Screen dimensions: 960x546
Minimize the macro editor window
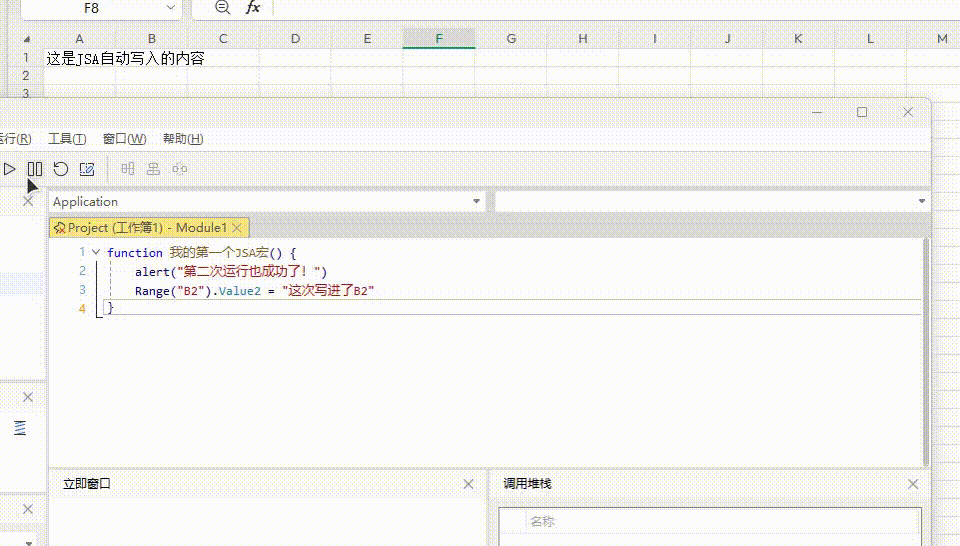[817, 112]
